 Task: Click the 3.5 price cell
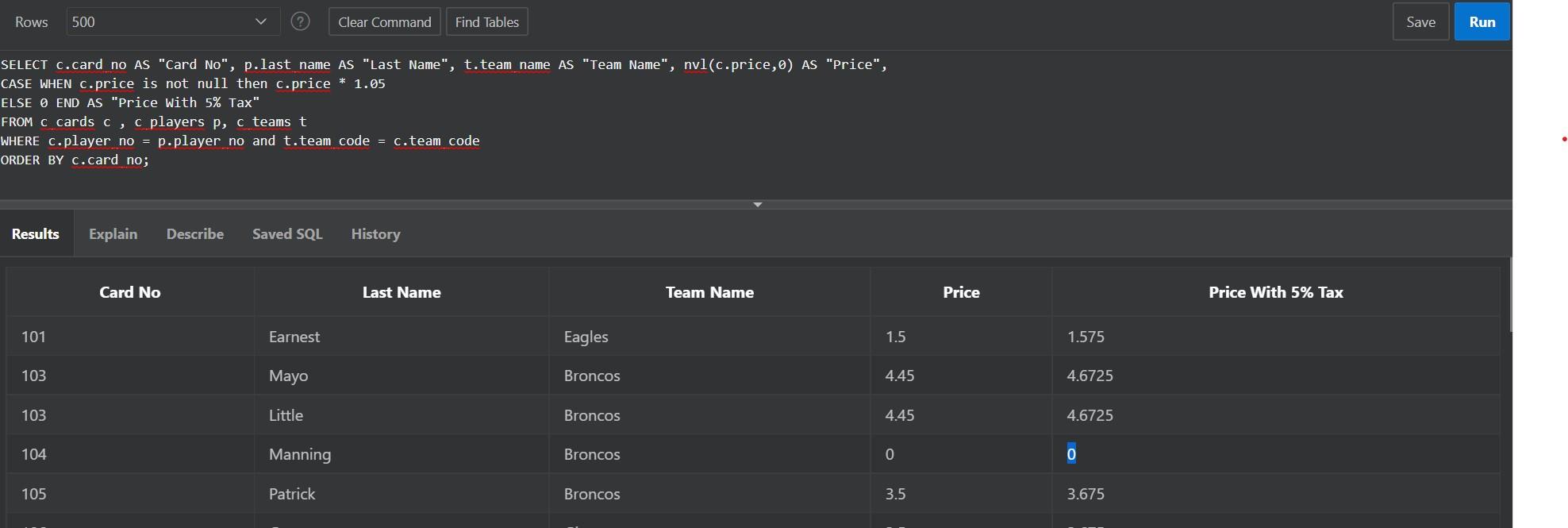point(961,493)
